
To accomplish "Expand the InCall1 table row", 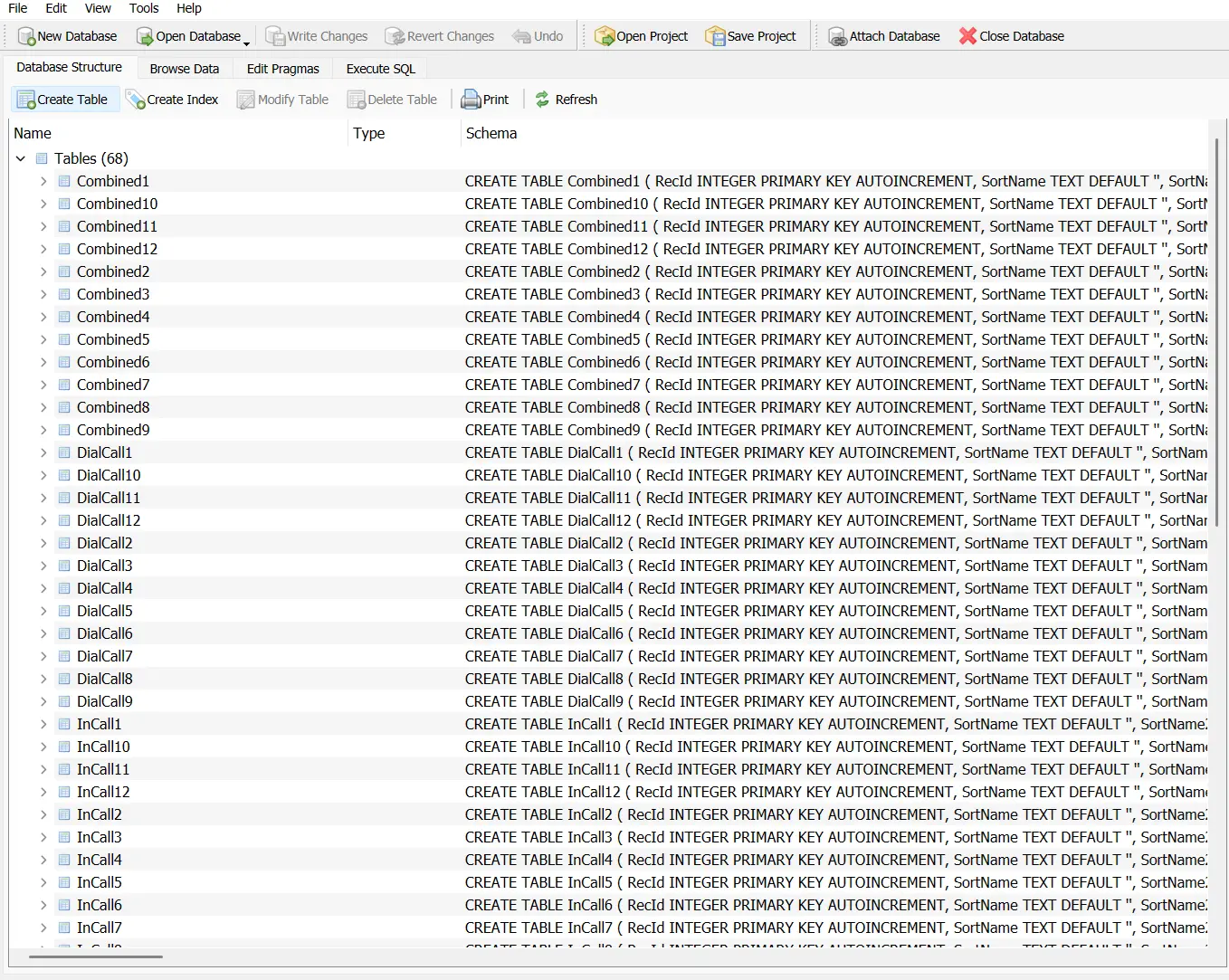I will tap(43, 724).
